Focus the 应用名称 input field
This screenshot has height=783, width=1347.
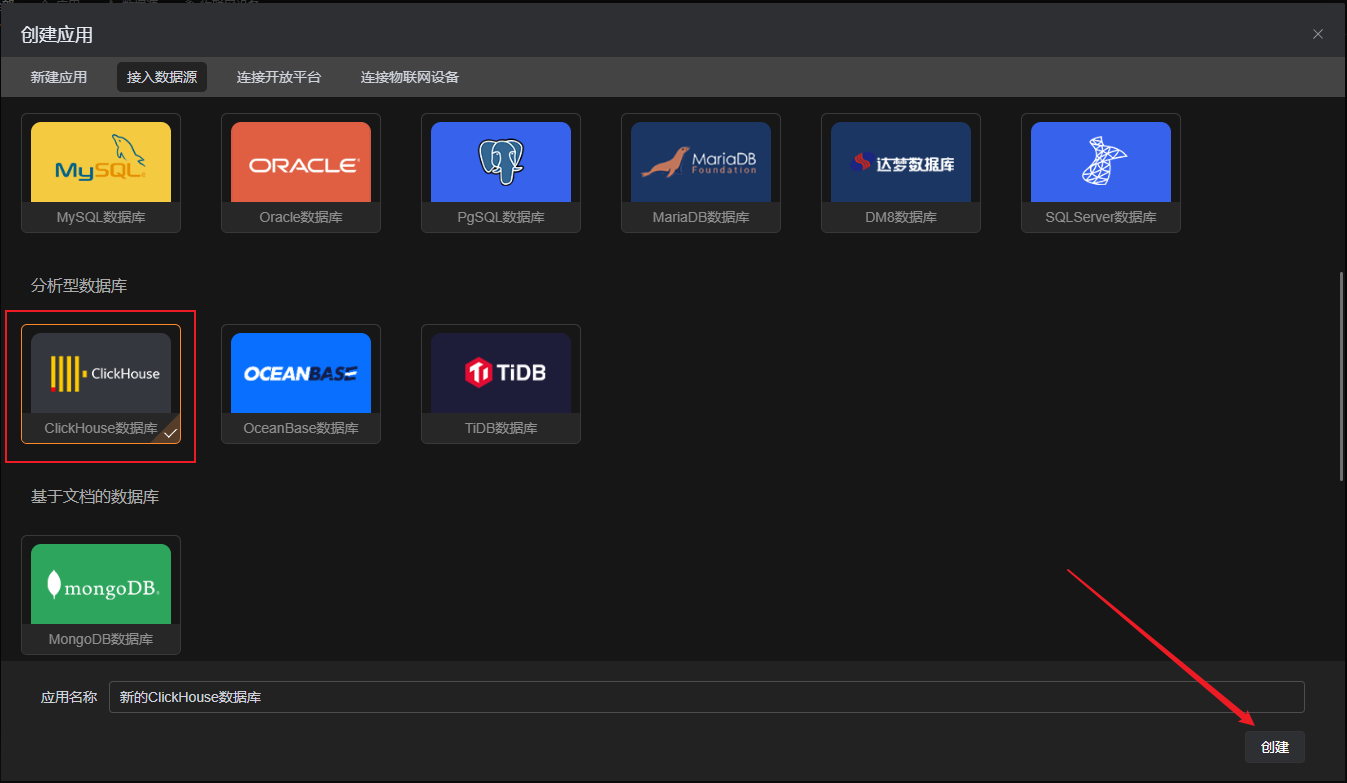[707, 697]
